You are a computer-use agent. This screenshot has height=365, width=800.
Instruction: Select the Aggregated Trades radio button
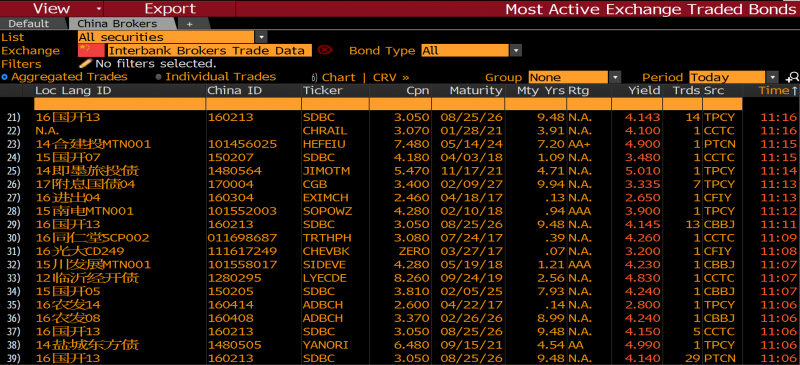tap(5, 77)
